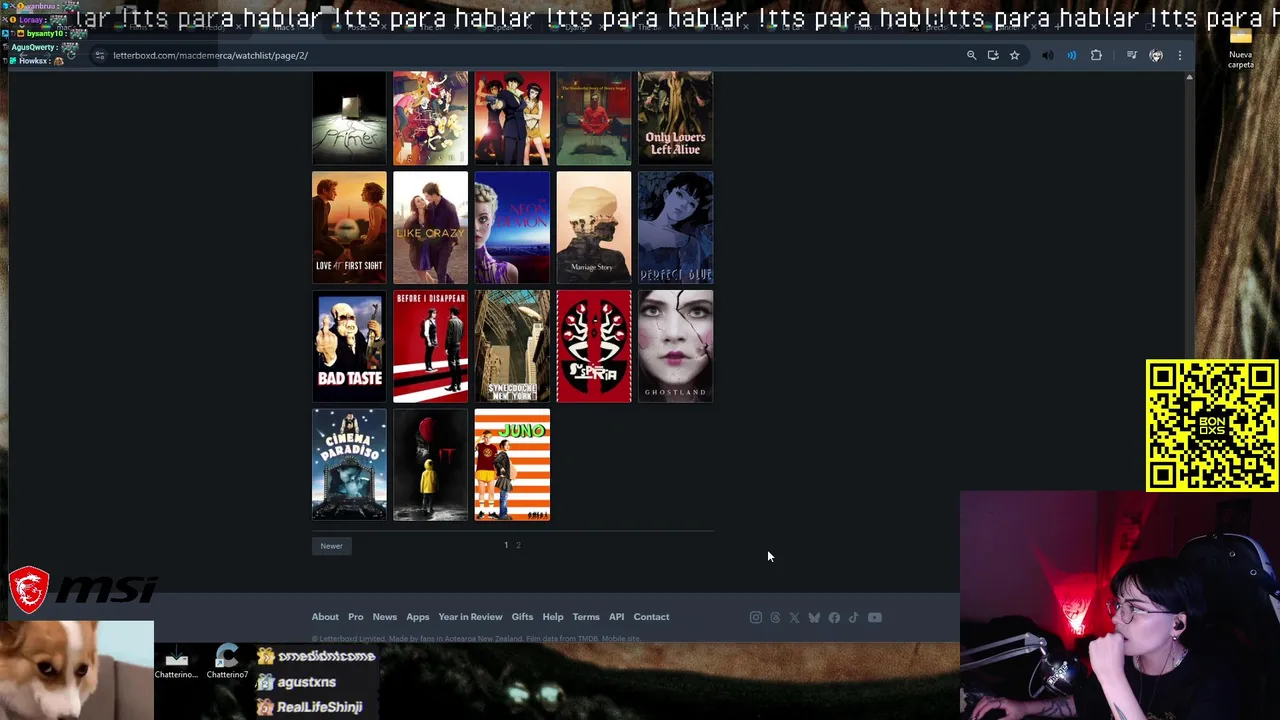Viewport: 1280px width, 720px height.
Task: Open Letterboxd Bluesky butterfly icon
Action: click(814, 617)
